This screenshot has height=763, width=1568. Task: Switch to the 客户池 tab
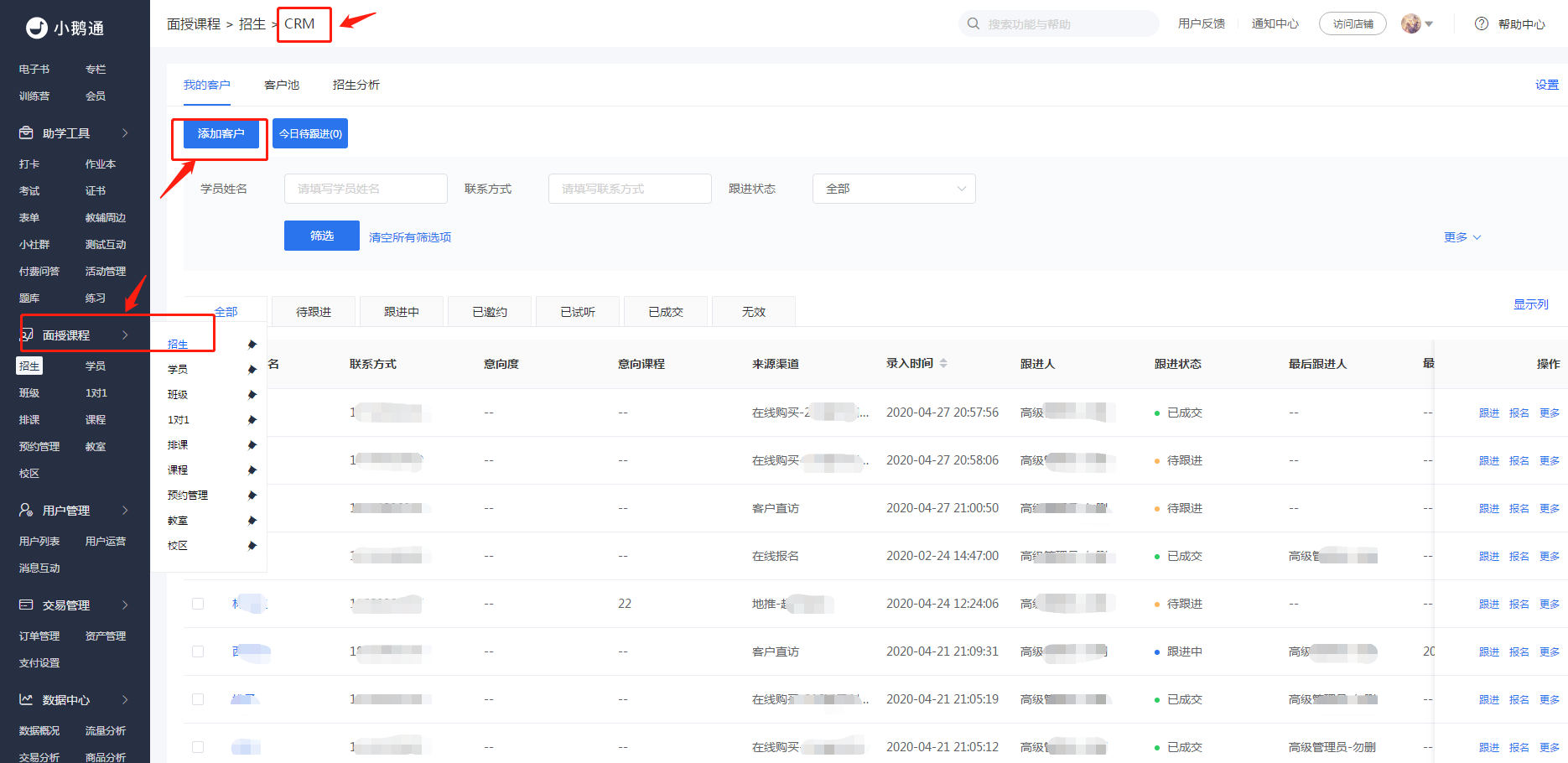point(282,85)
